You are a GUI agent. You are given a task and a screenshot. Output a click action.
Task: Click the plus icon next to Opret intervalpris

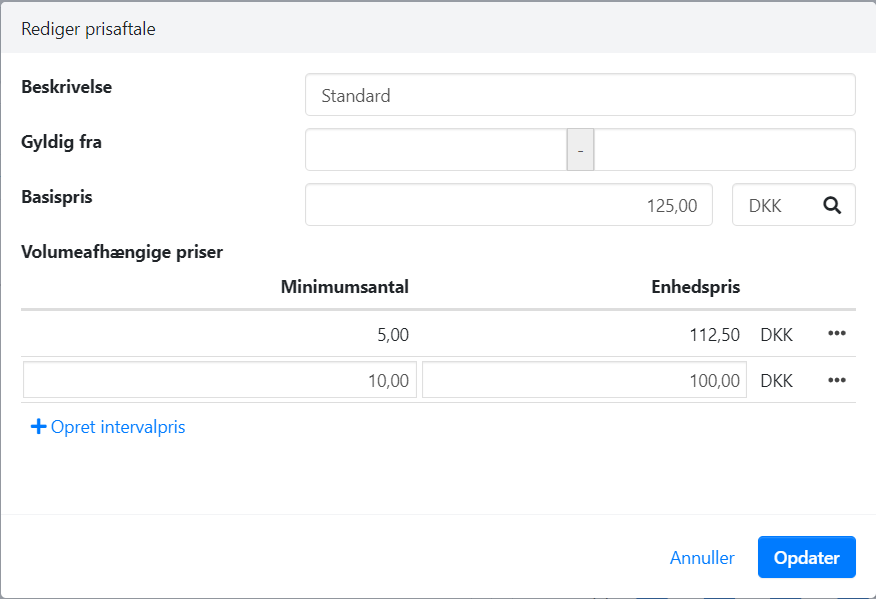37,427
